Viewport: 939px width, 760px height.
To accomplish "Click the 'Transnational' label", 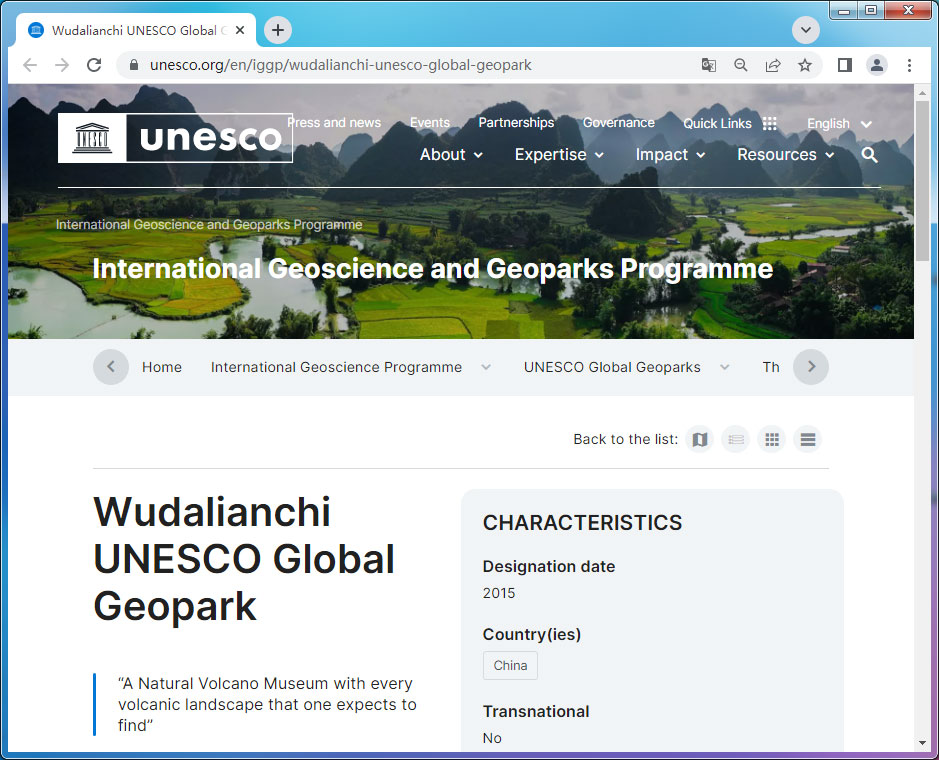I will click(x=536, y=711).
